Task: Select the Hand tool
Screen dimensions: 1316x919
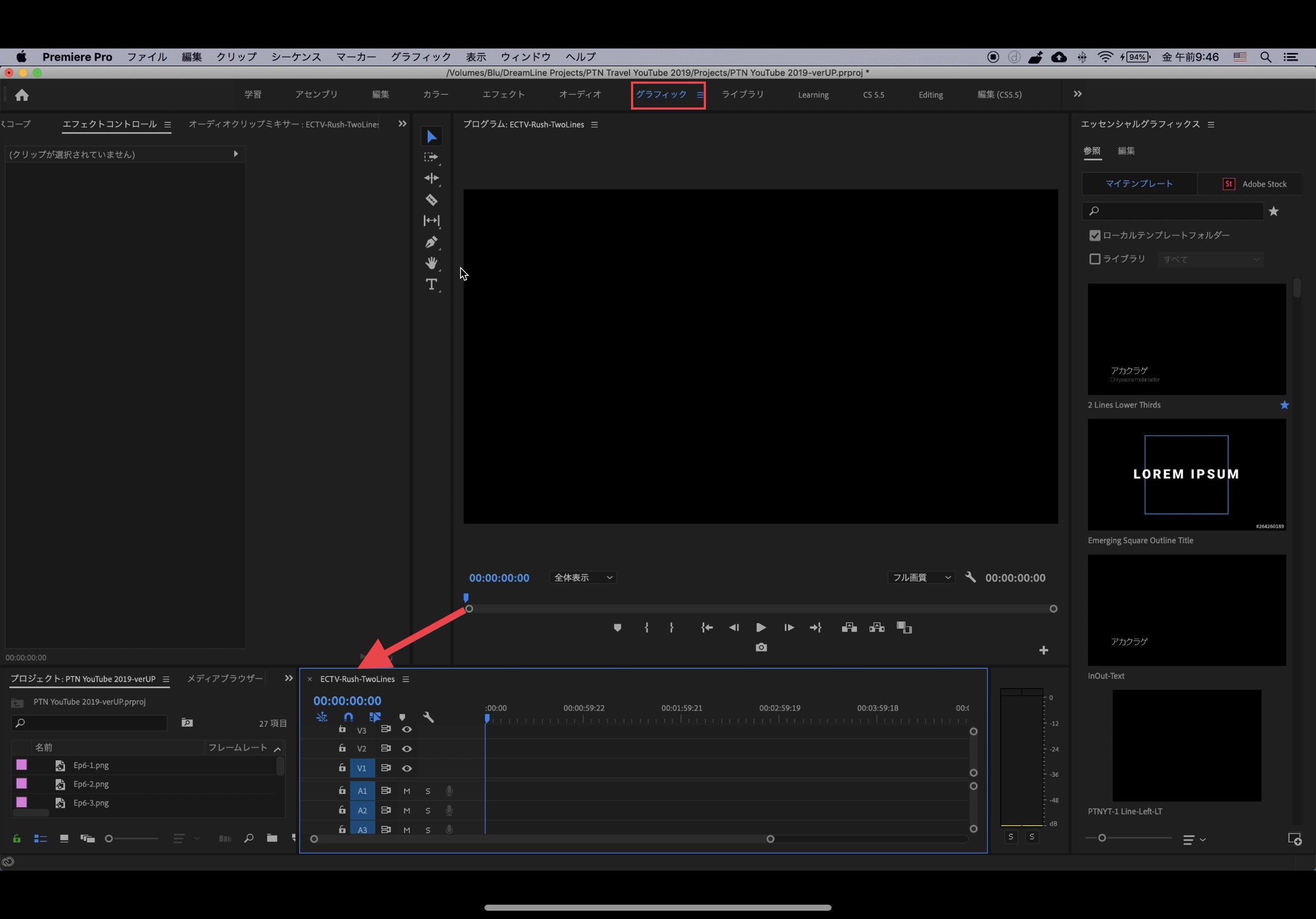Action: point(431,263)
